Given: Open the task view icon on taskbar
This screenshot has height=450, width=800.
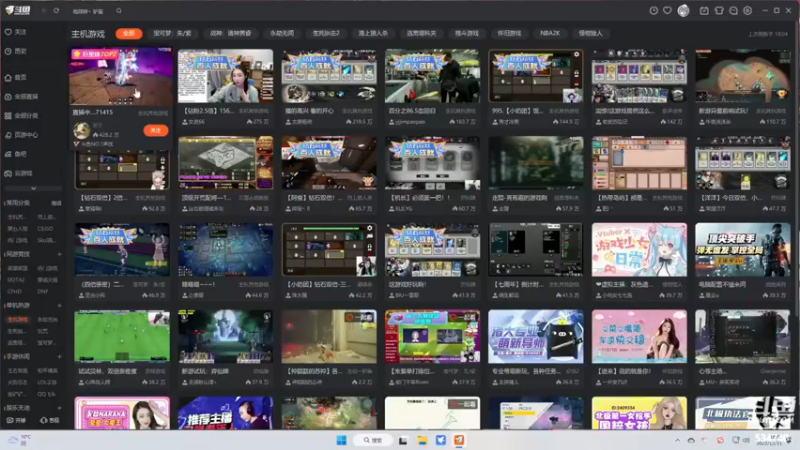Looking at the screenshot, I should coord(403,440).
